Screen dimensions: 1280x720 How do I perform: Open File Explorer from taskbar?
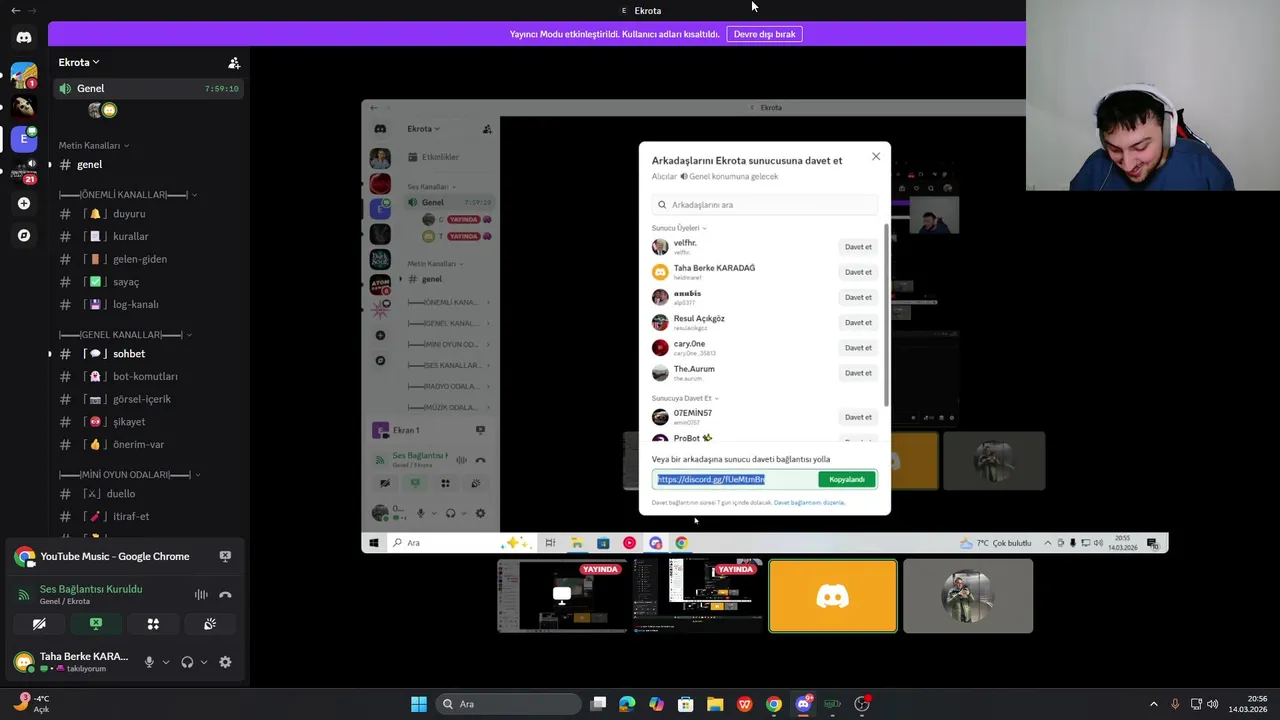[x=715, y=704]
